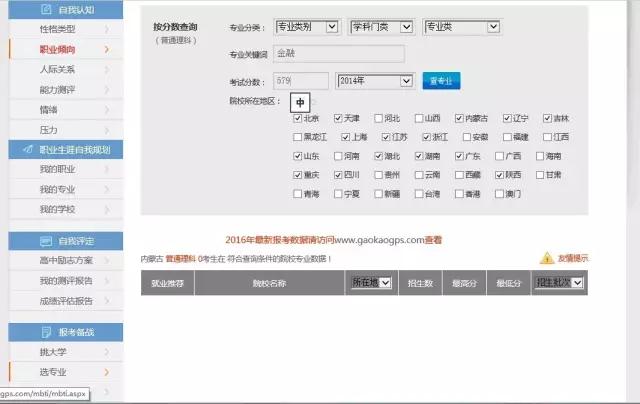Viewport: 640px width, 404px height.
Task: Expand the 2014年 year dropdown
Action: click(374, 80)
